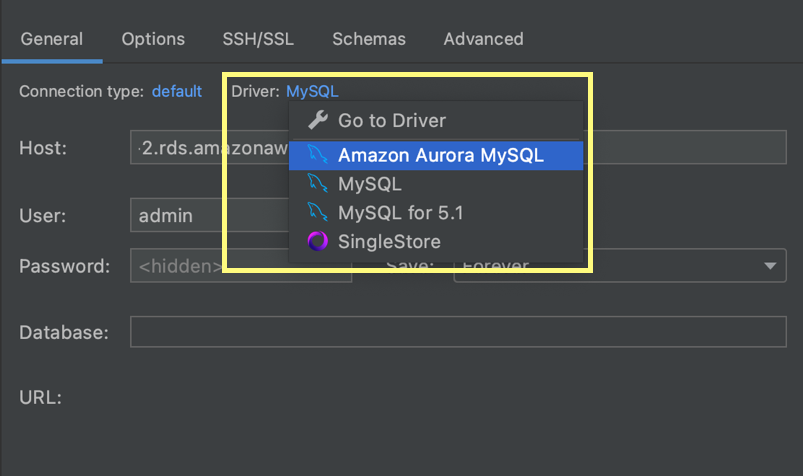Click the default connection type link
Screen dimensions: 803x476
point(177,91)
